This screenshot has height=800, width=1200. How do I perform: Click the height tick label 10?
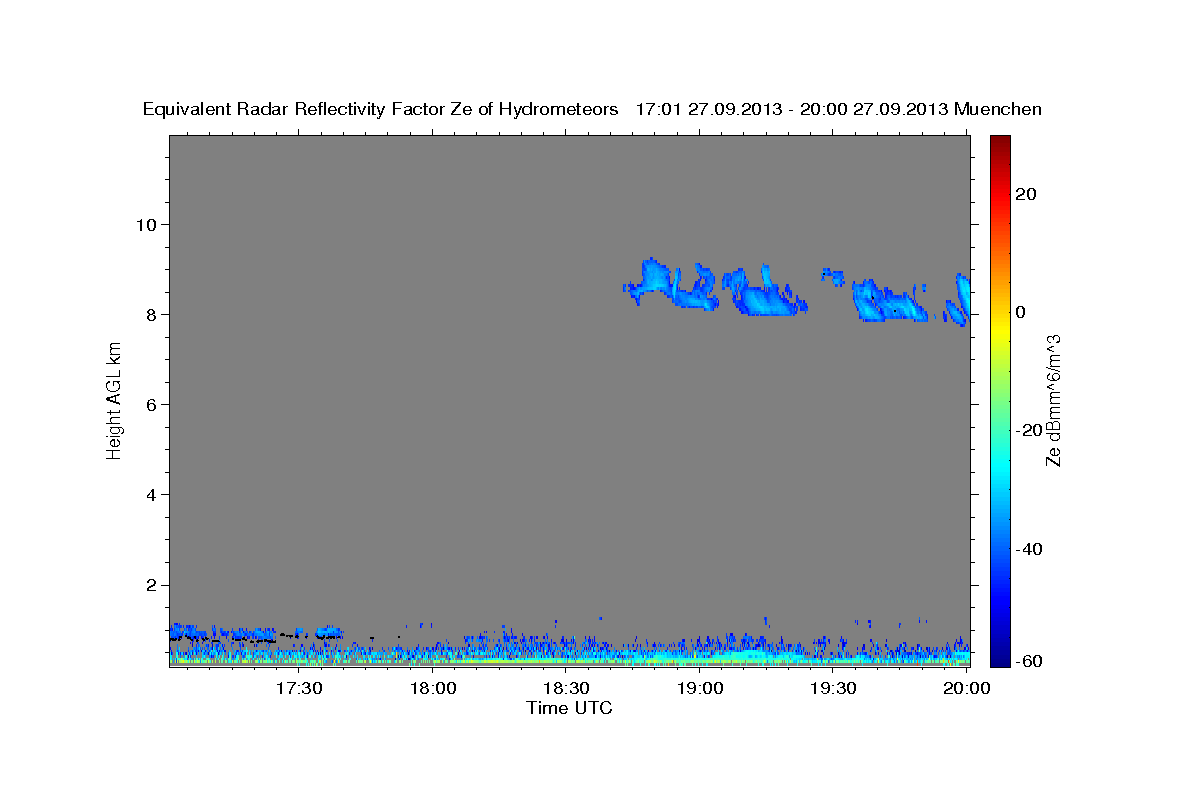tap(148, 224)
